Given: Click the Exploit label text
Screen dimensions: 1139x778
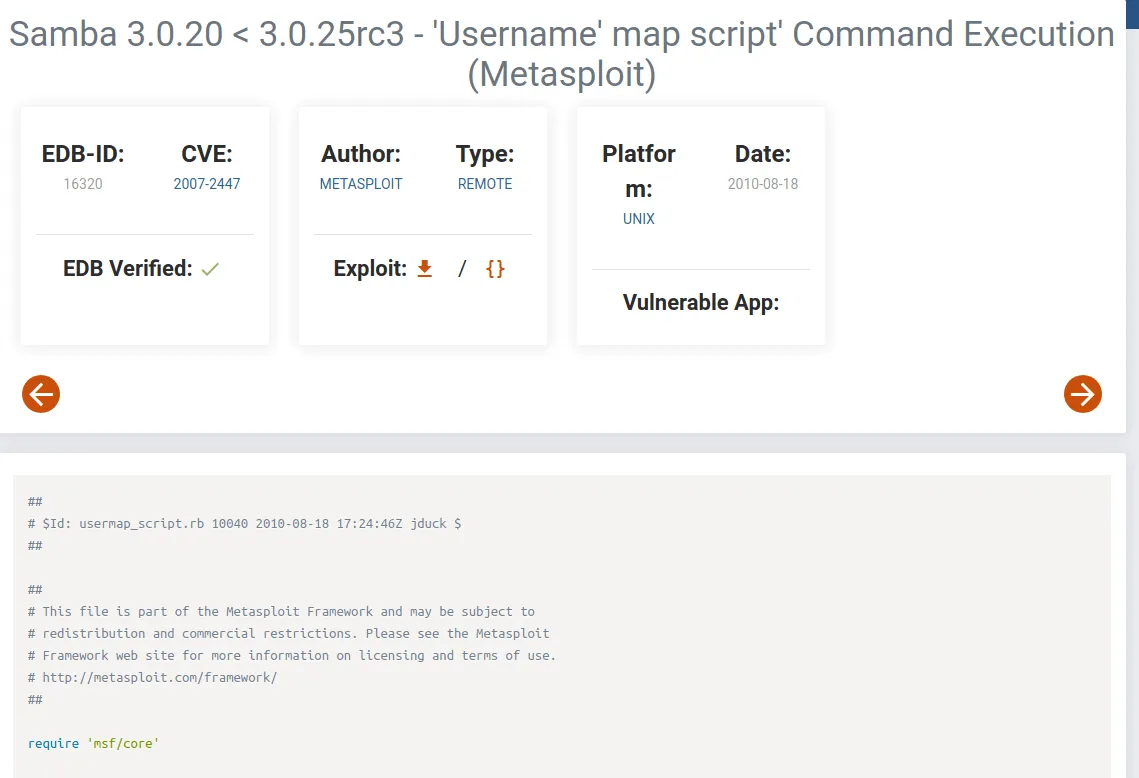Looking at the screenshot, I should pos(370,269).
